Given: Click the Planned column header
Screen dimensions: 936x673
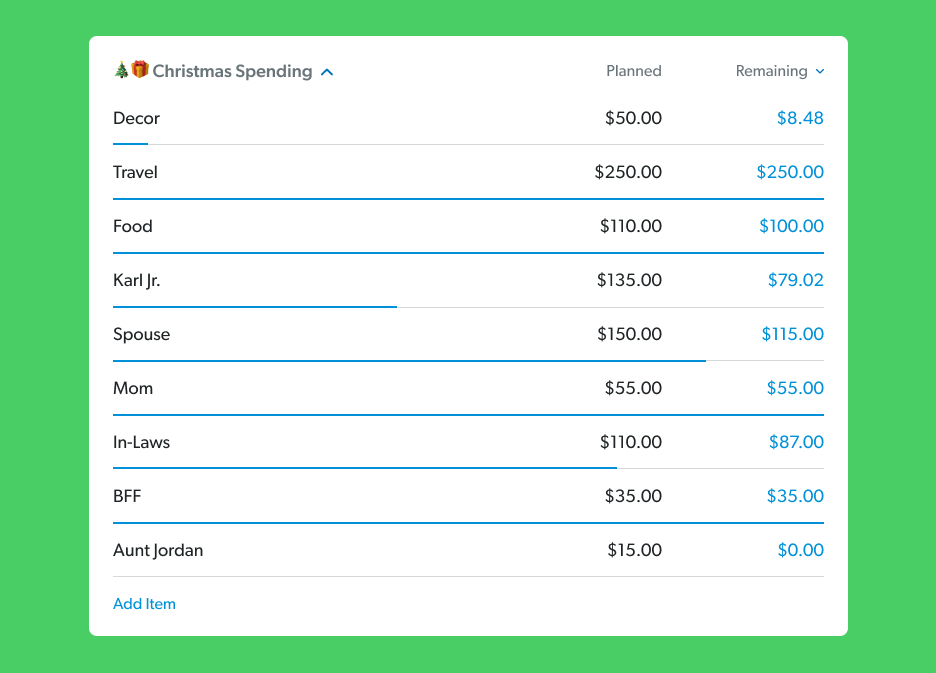Looking at the screenshot, I should pos(633,71).
